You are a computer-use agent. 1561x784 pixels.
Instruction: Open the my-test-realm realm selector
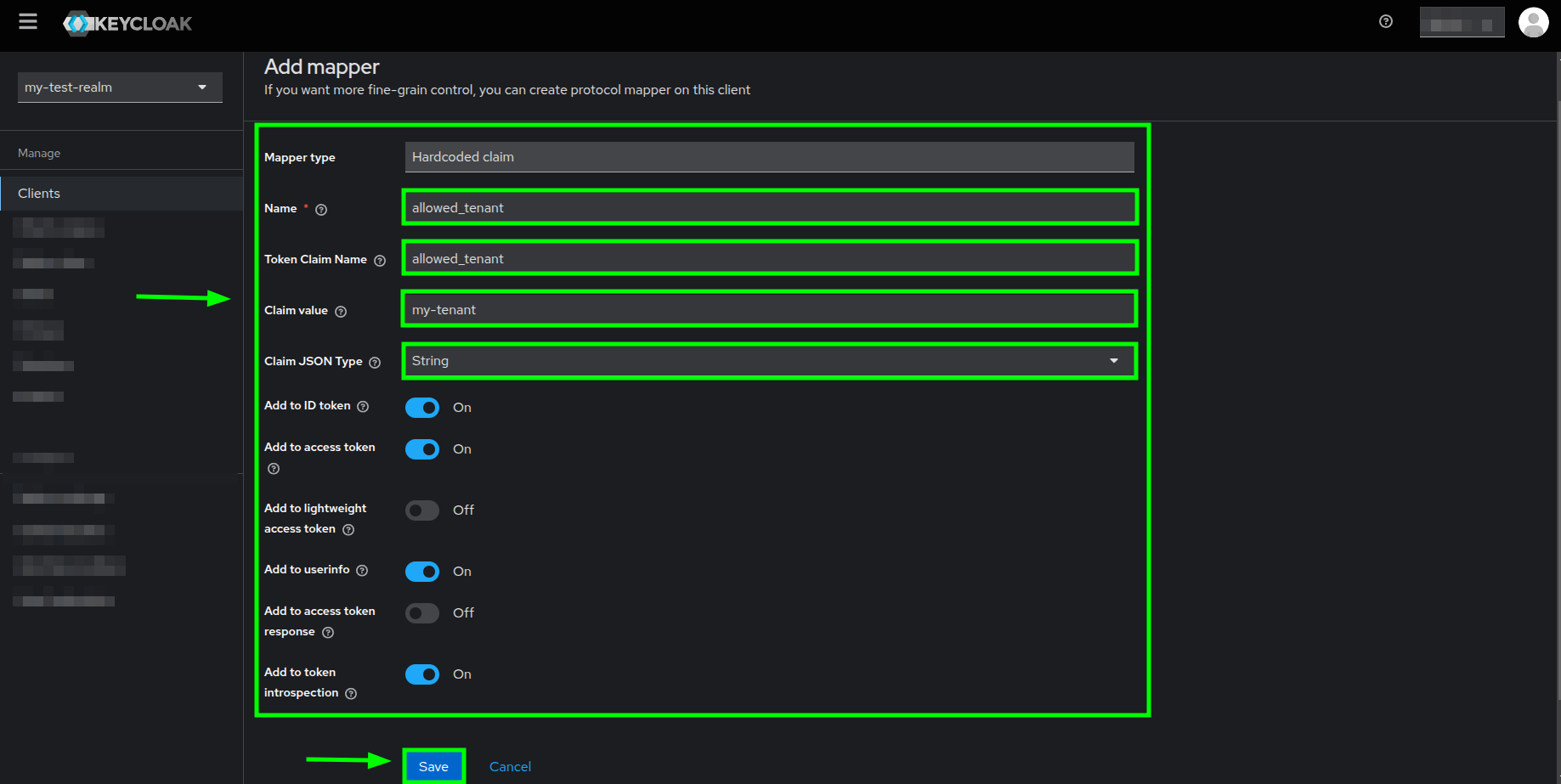pyautogui.click(x=119, y=87)
